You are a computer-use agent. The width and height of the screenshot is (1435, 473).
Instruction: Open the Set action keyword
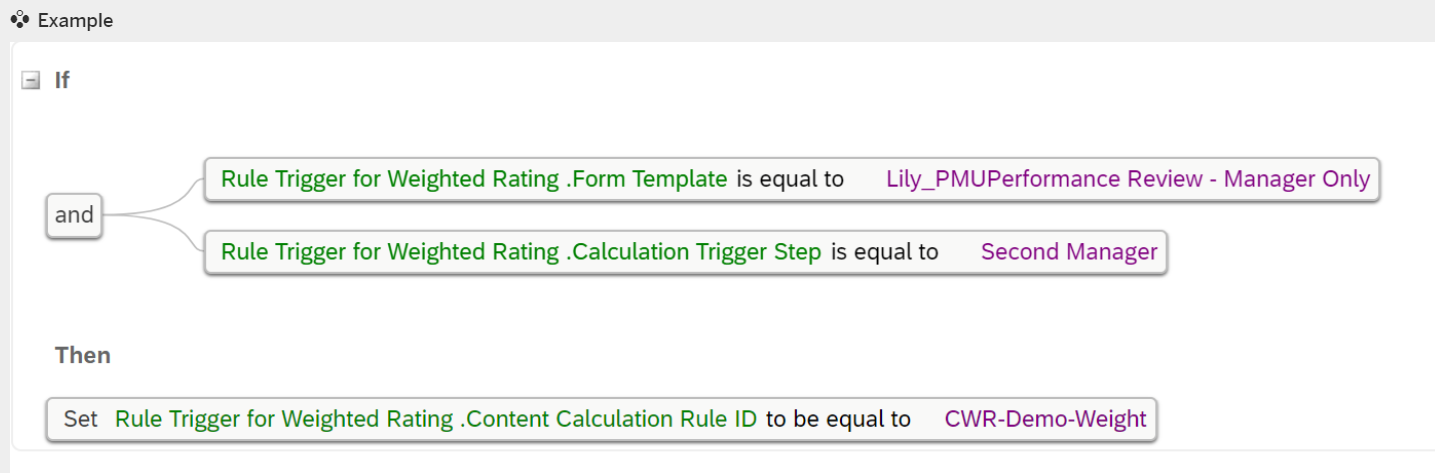click(80, 419)
